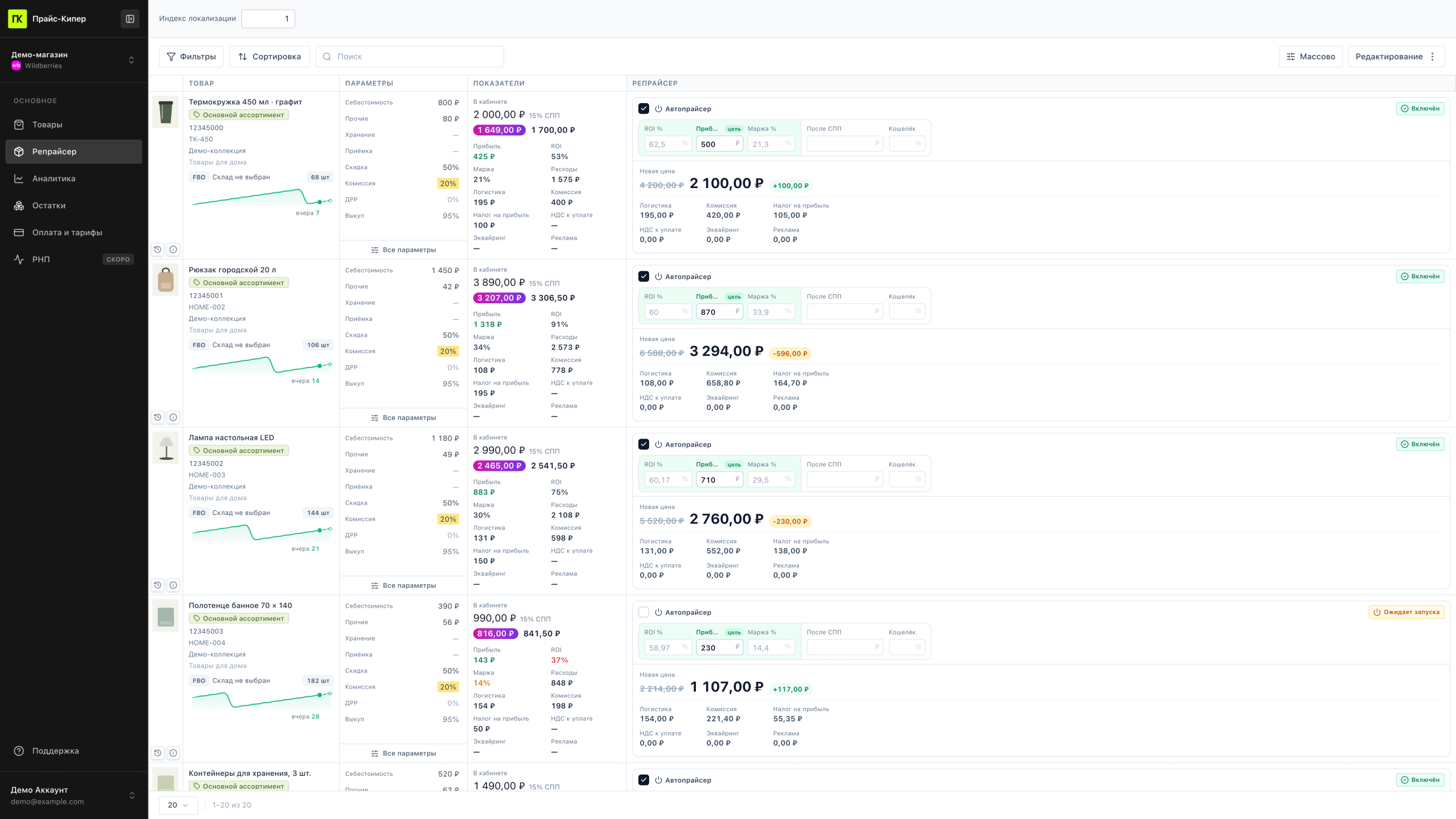Click the Прайс-Кипер logo icon

[x=17, y=19]
